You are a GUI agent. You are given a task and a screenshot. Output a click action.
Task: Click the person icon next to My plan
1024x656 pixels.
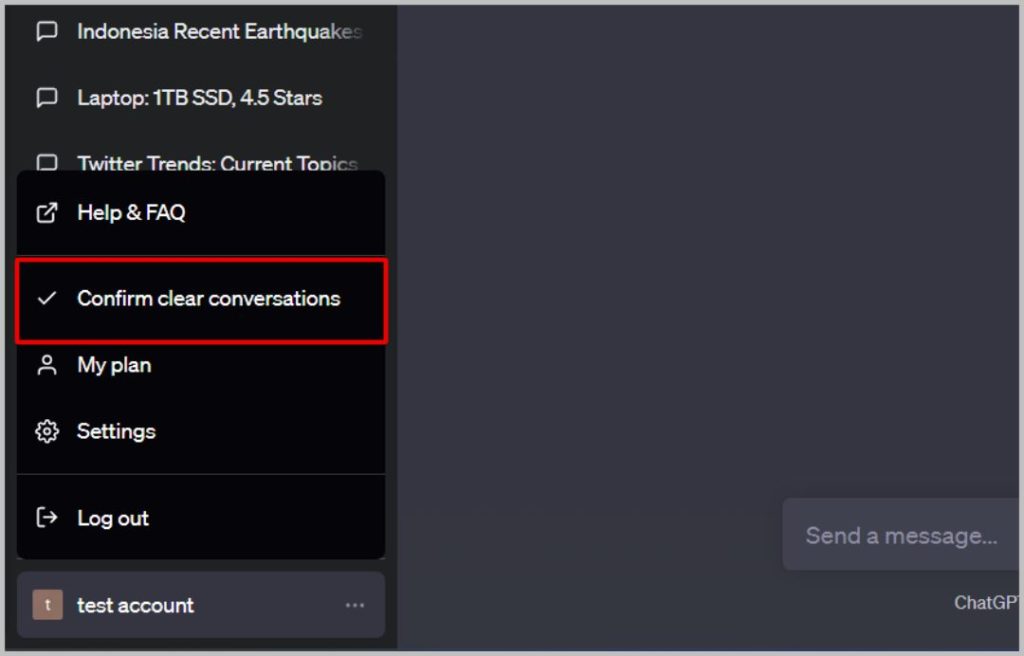tap(47, 365)
